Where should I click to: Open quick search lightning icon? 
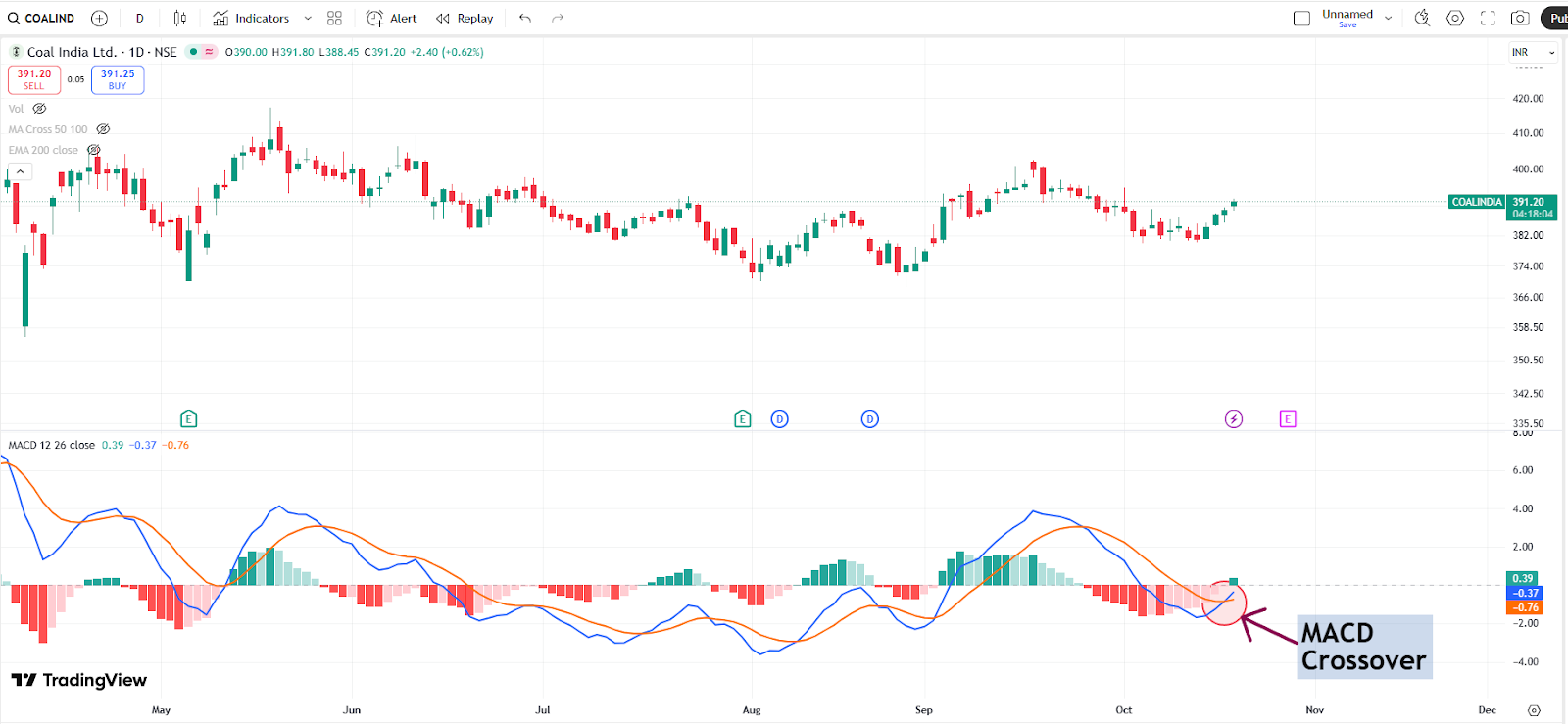click(1422, 19)
